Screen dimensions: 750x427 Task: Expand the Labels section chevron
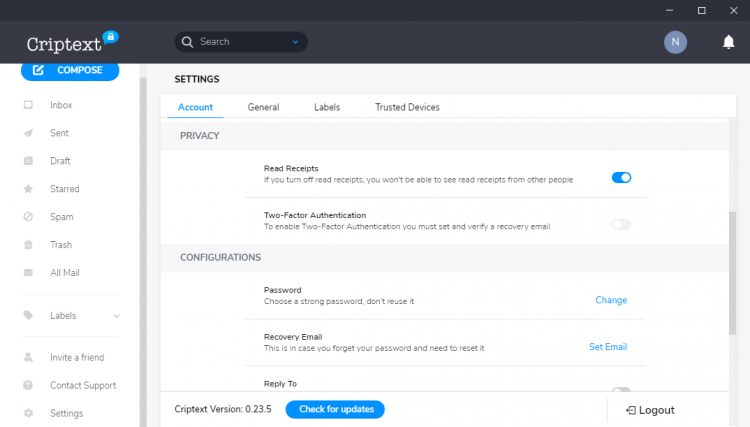coord(116,316)
